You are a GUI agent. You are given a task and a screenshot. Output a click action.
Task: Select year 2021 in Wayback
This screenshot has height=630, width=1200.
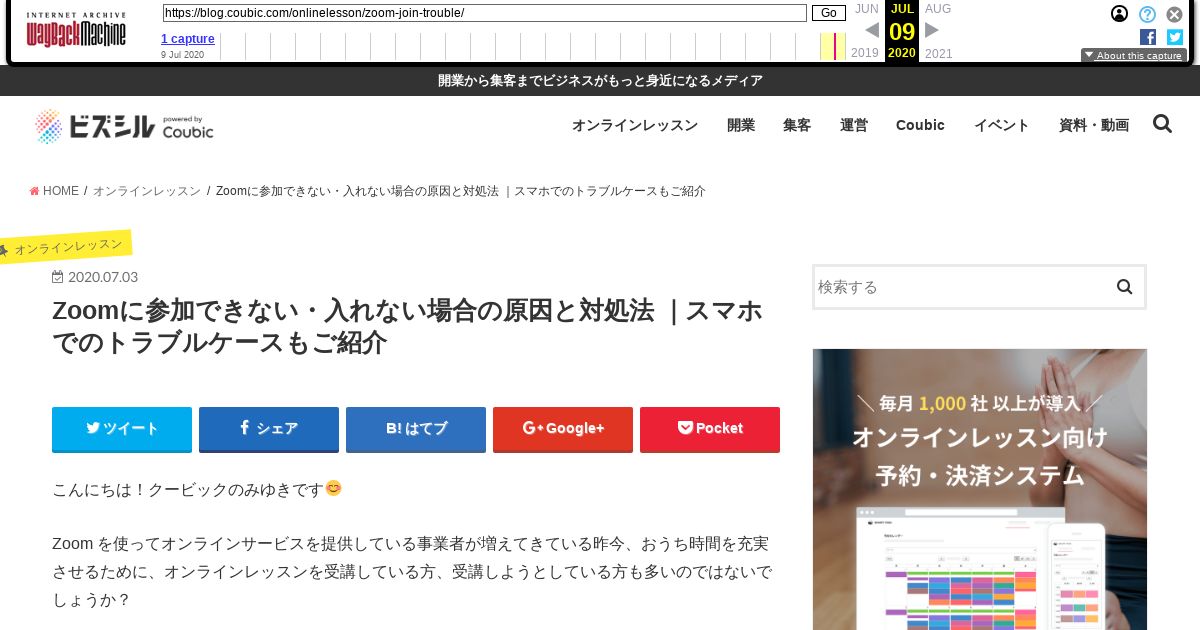click(939, 53)
